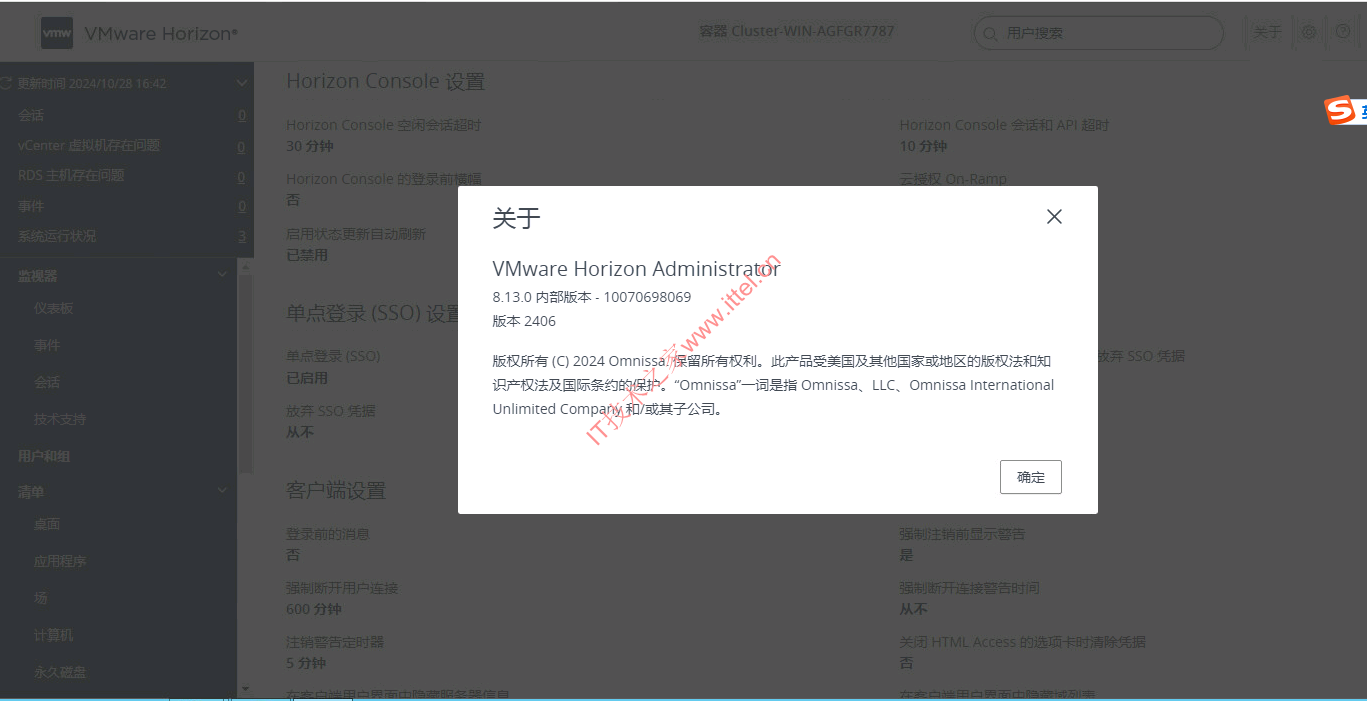This screenshot has height=701, width=1367.
Task: Open 桌面 under 清单
Action: [x=47, y=525]
